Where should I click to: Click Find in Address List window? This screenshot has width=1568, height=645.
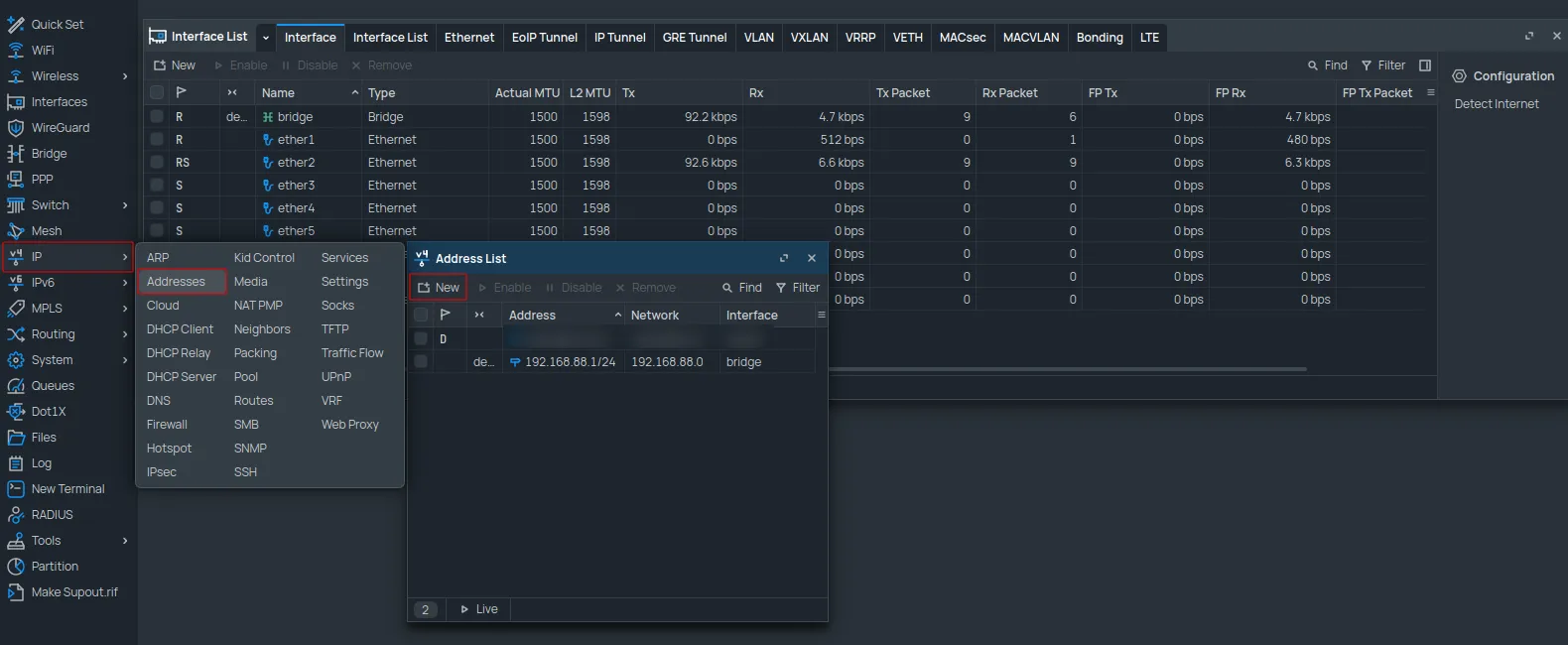click(x=742, y=288)
